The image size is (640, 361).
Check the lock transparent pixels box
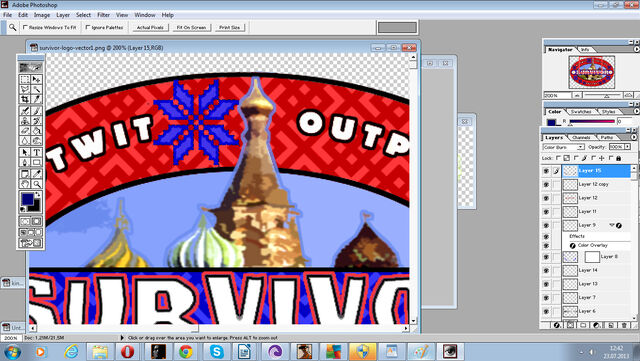[x=558, y=158]
